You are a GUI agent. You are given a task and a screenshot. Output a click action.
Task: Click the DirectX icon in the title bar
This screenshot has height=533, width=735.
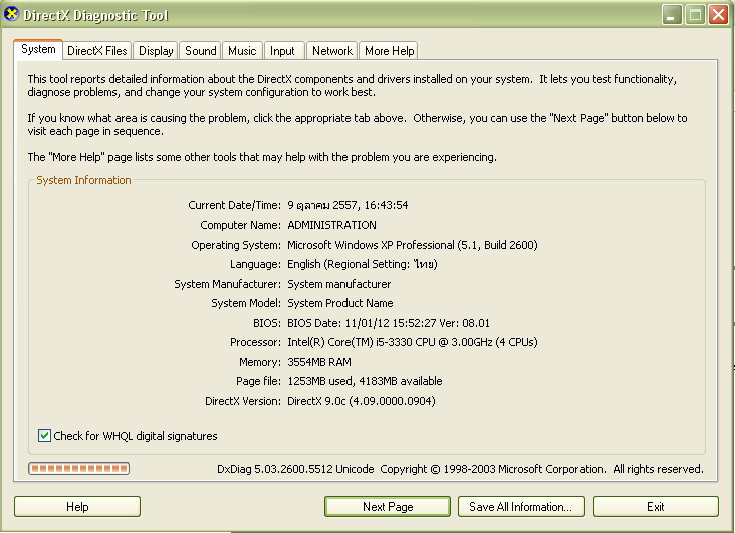point(12,15)
